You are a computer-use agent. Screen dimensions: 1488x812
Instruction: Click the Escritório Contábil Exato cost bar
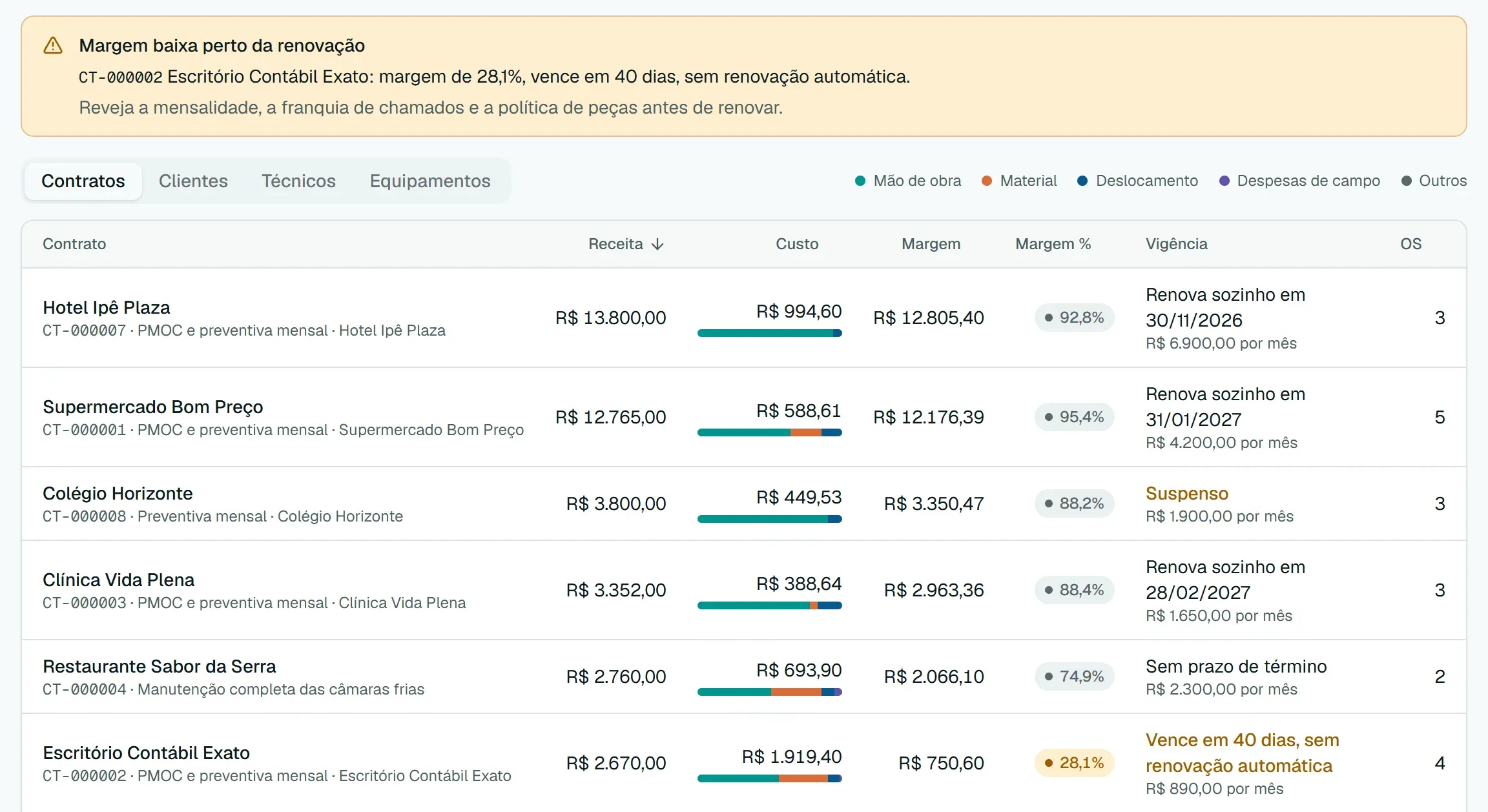click(x=769, y=778)
